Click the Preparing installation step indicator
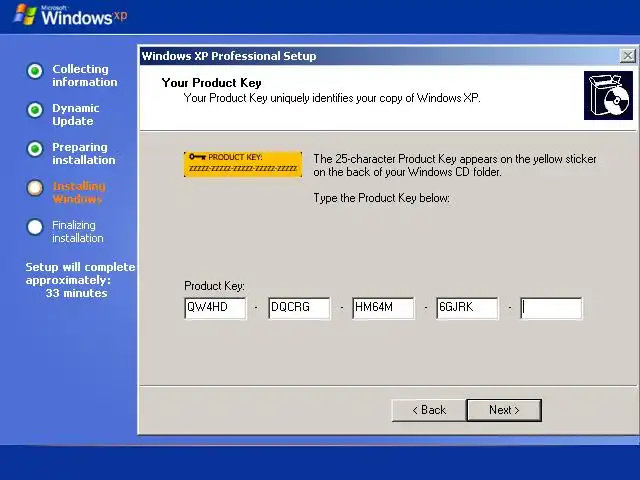Viewport: 640px width, 480px height. pos(35,149)
